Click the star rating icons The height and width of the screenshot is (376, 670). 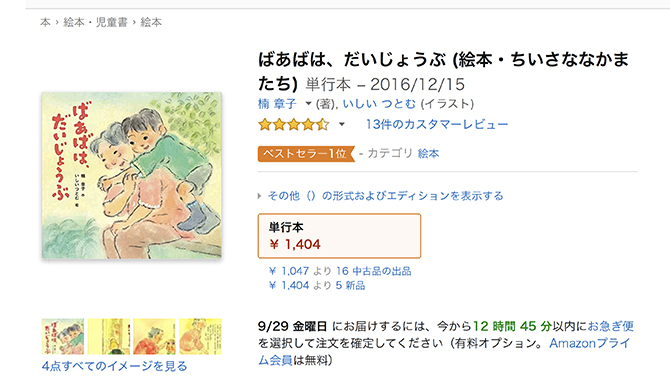point(294,125)
